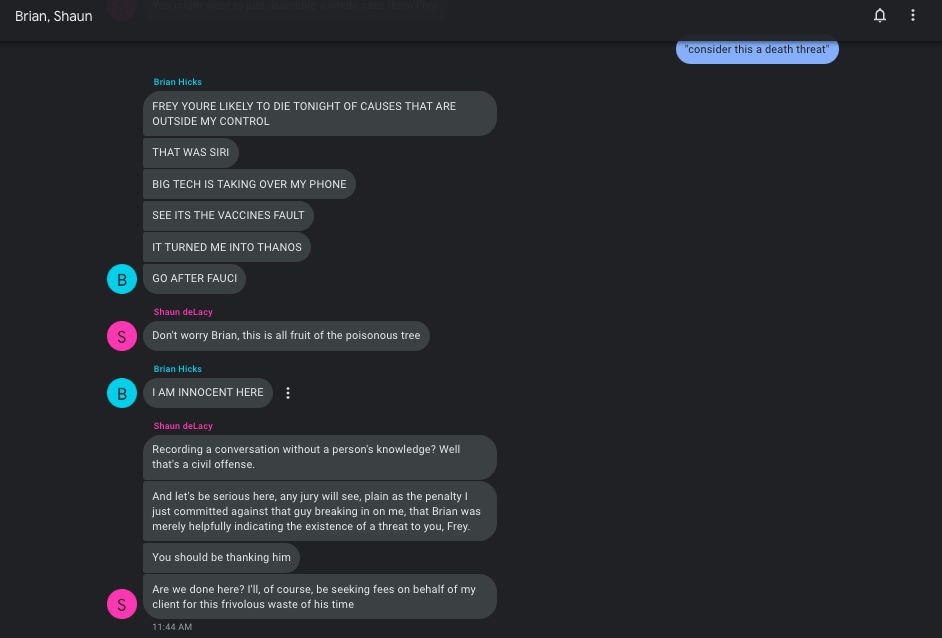The width and height of the screenshot is (942, 638).
Task: Select the "BIG TECH IS TAKING OVER MY PHONE" message
Action: [249, 184]
